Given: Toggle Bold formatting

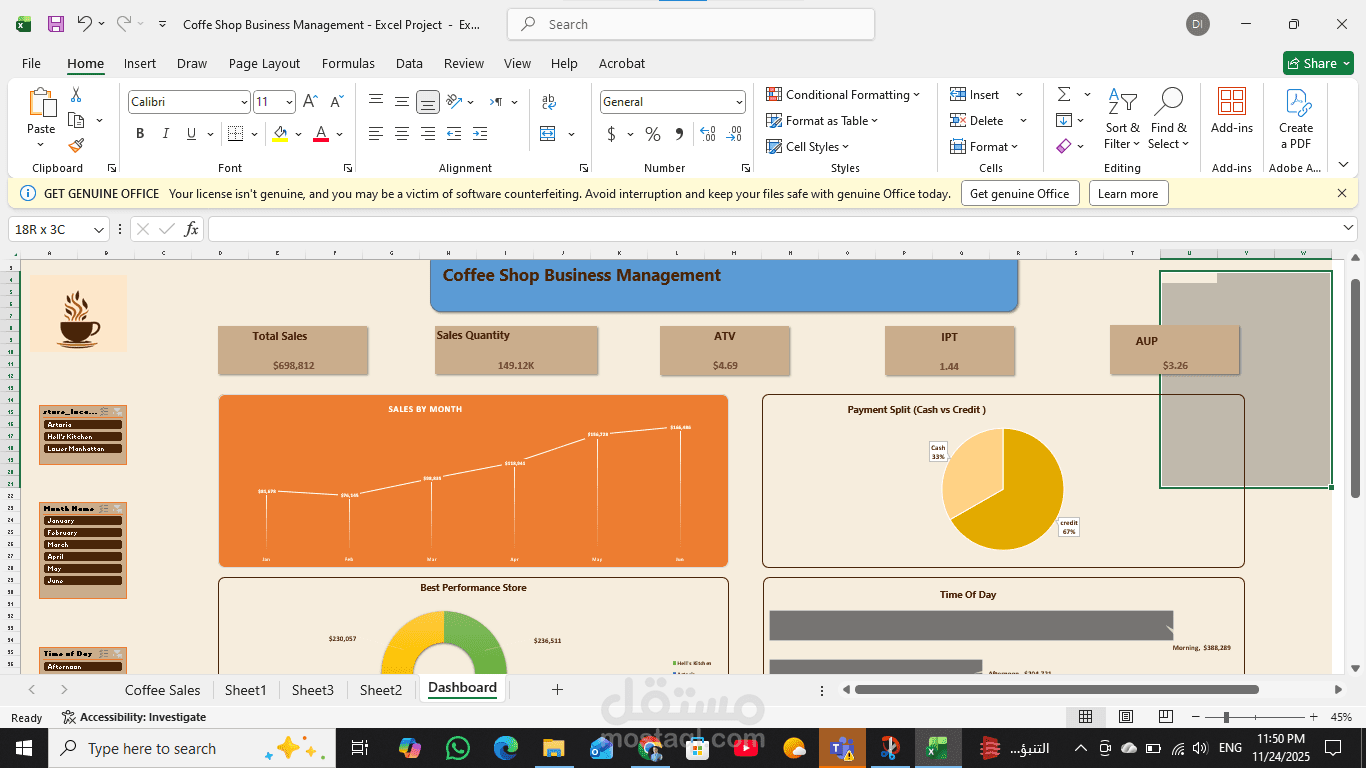Looking at the screenshot, I should tap(140, 134).
